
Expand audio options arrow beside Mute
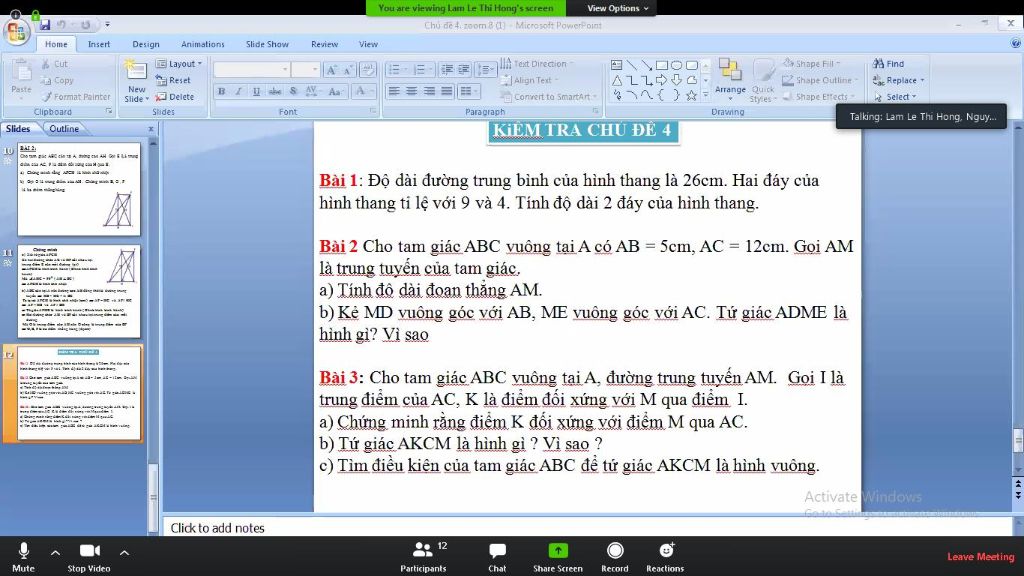pos(56,552)
